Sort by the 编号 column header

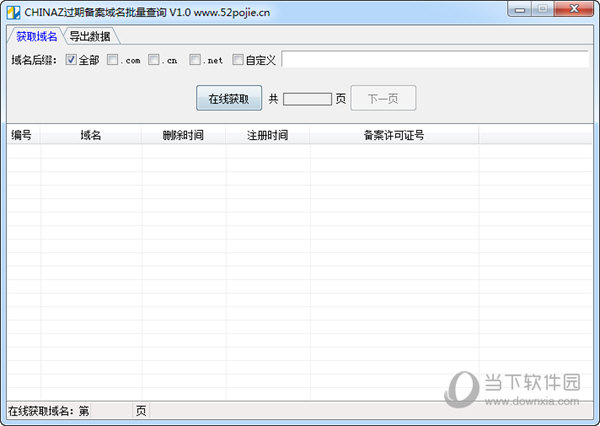(24, 135)
